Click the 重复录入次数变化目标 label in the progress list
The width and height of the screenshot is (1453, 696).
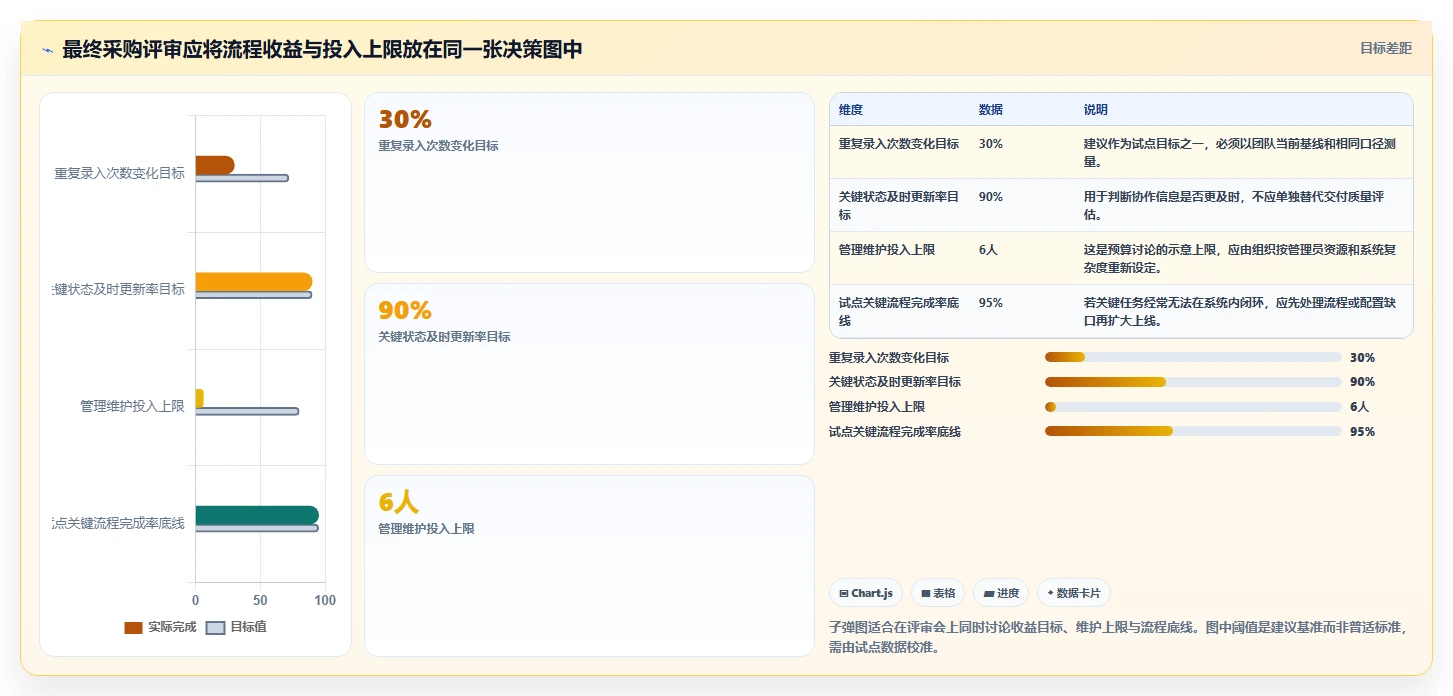889,357
